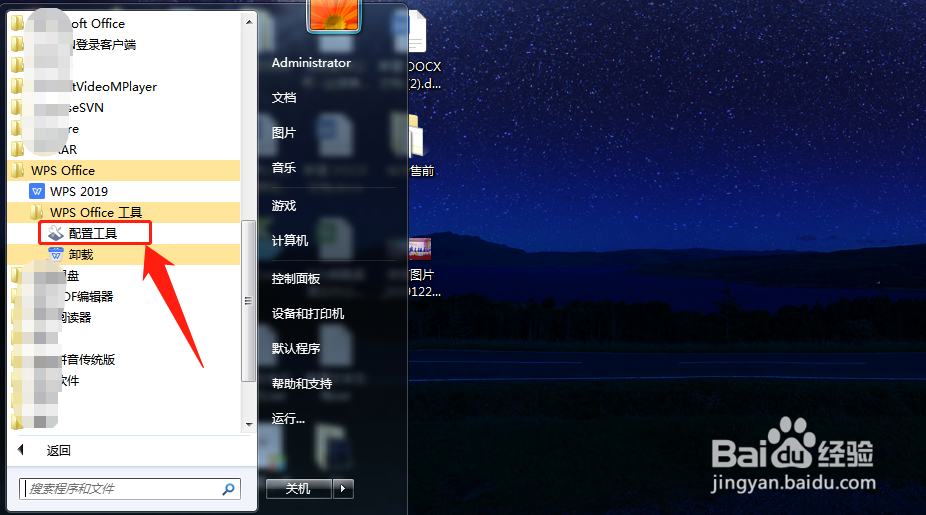Open 音乐 from the right pane
The image size is (926, 515).
(x=284, y=168)
